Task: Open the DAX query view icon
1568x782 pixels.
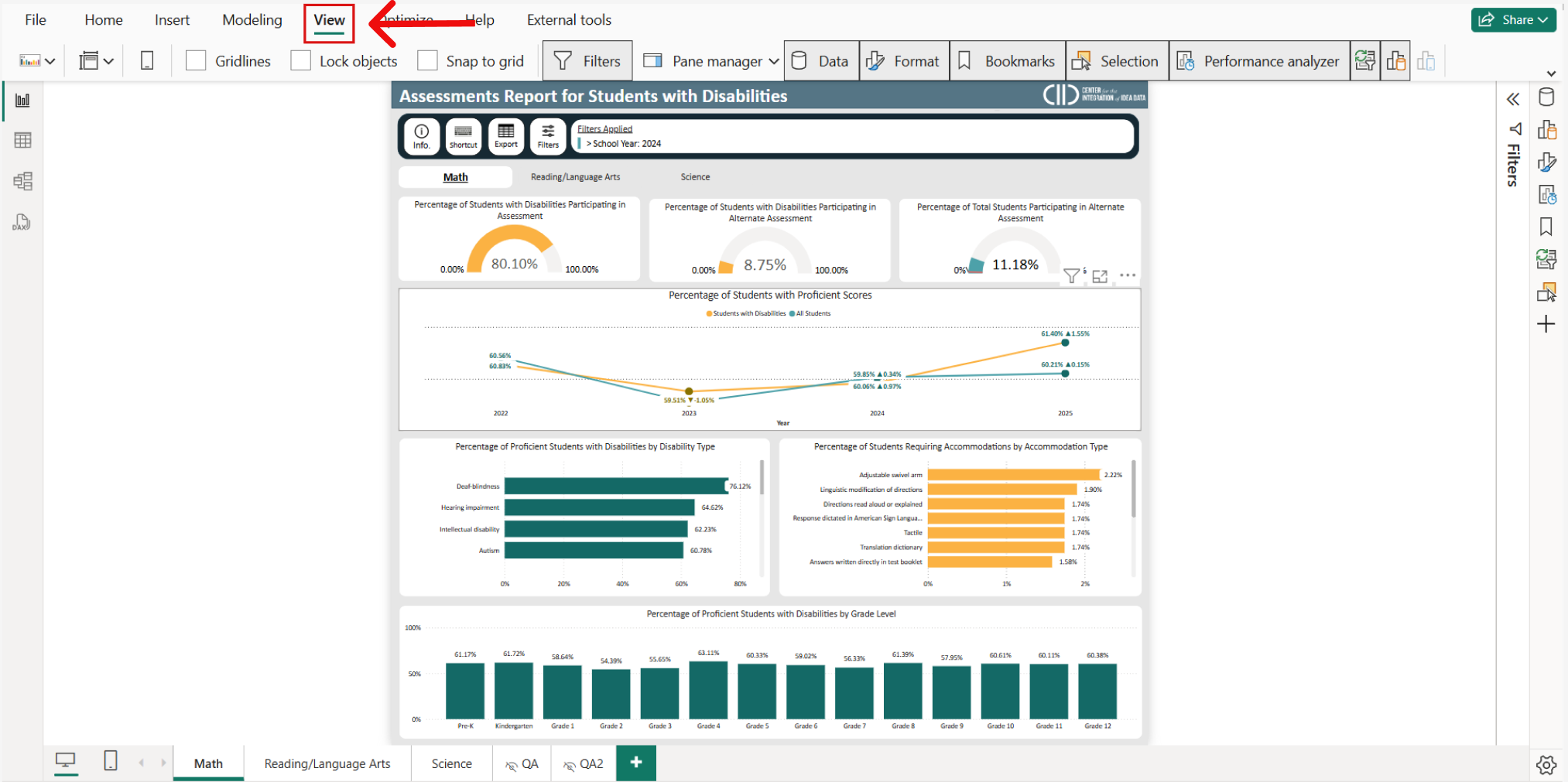Action: pyautogui.click(x=22, y=223)
